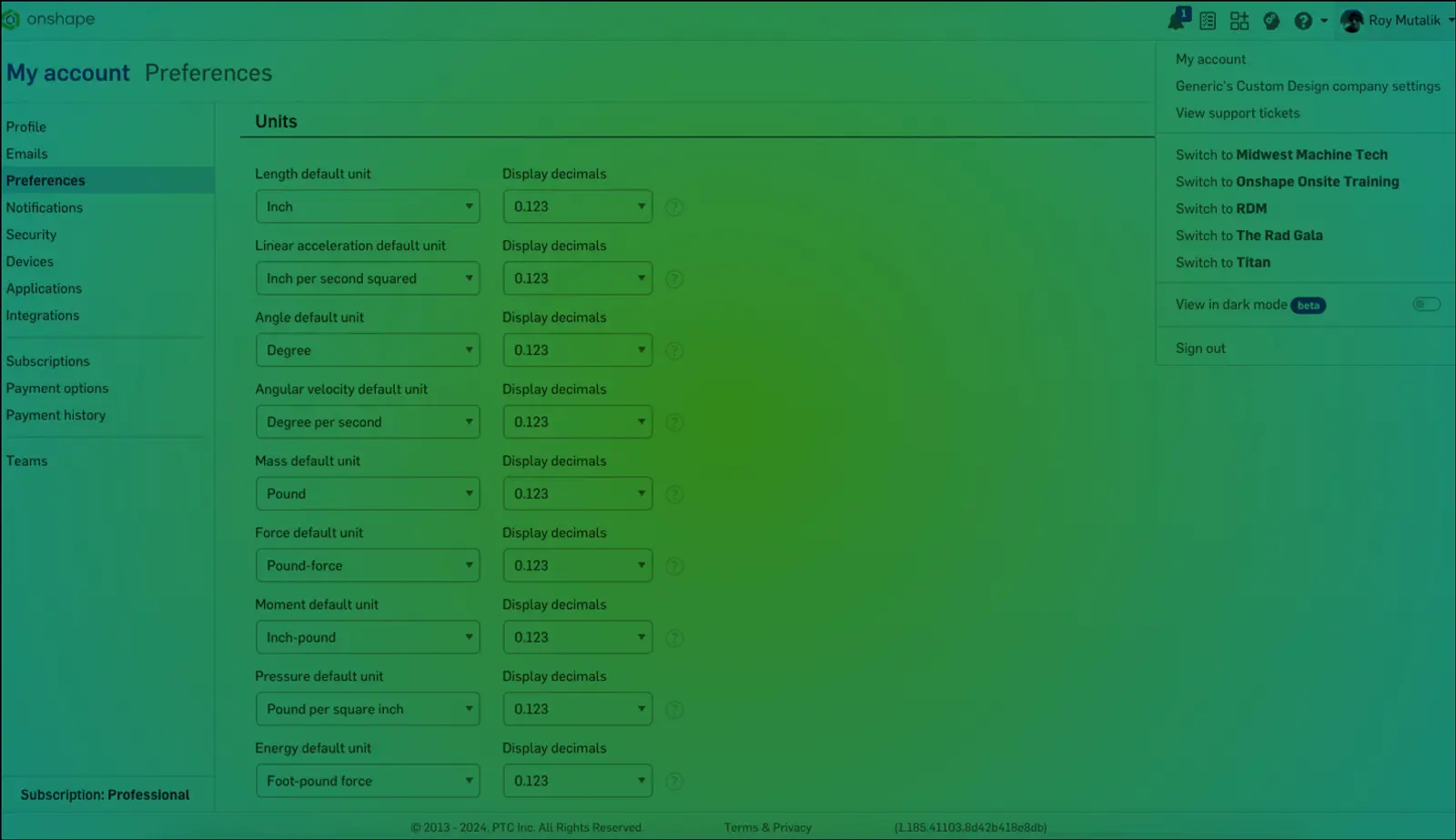1456x840 pixels.
Task: Open Teams in the sidebar
Action: 27,460
